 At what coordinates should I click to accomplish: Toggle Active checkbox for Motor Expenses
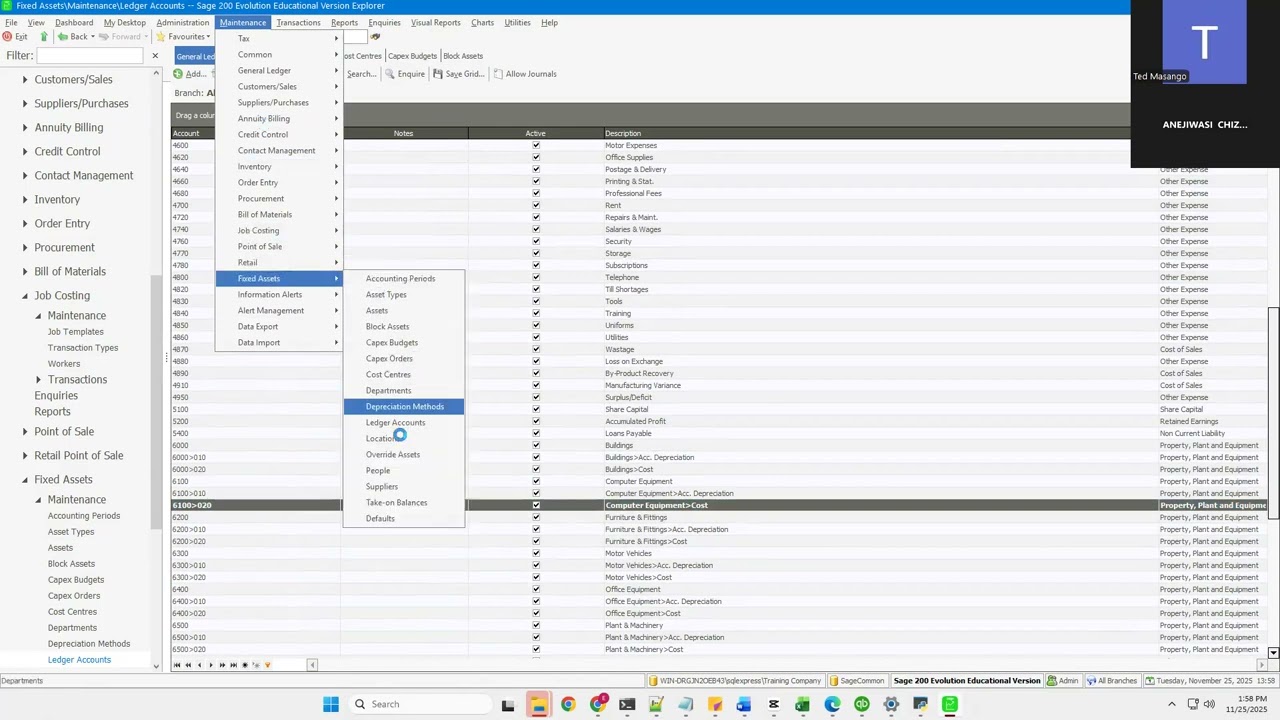pyautogui.click(x=535, y=146)
